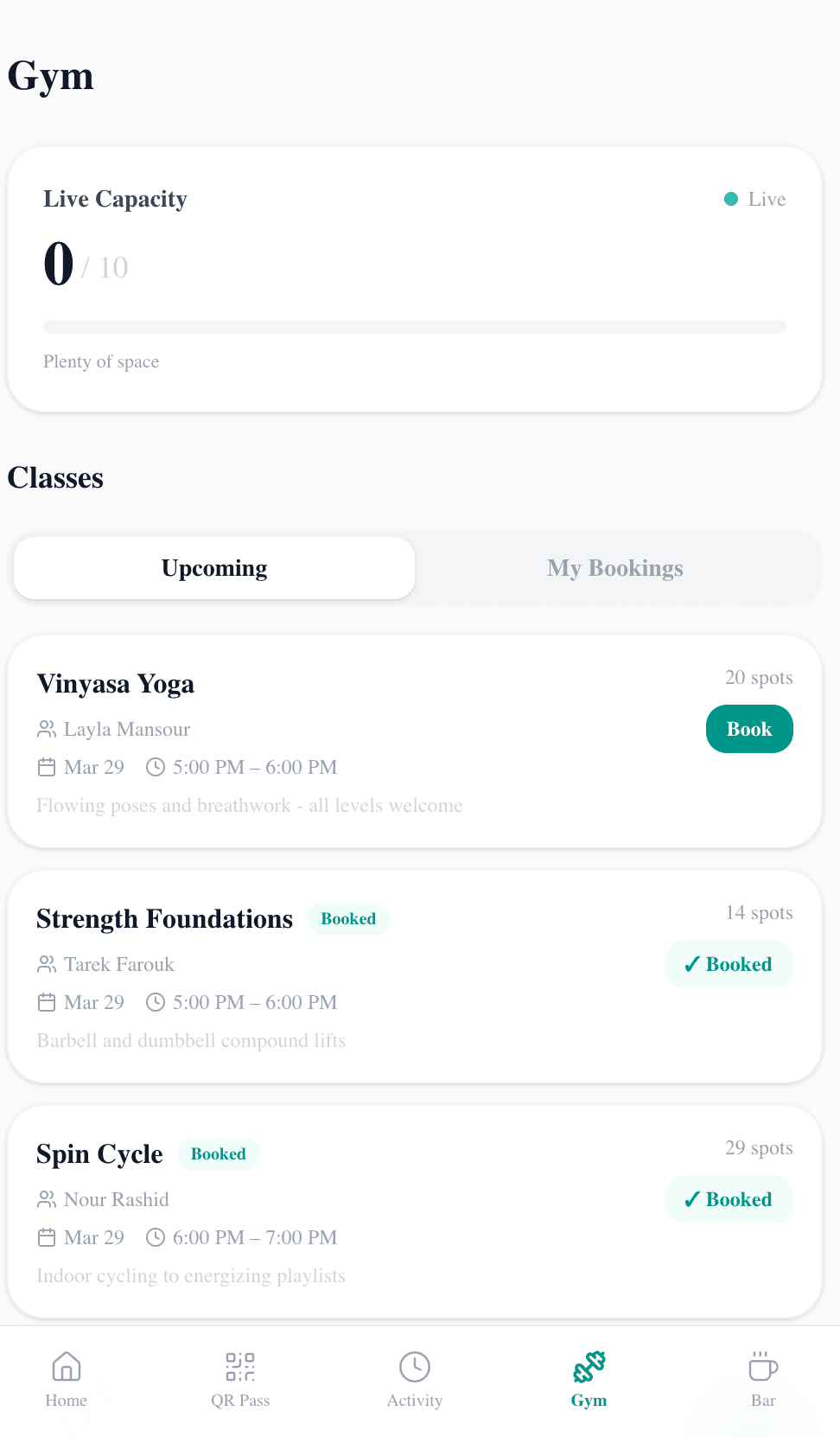Toggle the Booked button for Spin Cycle

729,1199
